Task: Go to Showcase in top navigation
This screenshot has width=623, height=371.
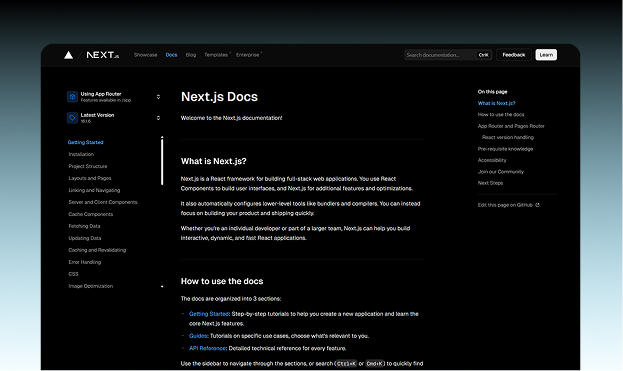Action: tap(145, 55)
